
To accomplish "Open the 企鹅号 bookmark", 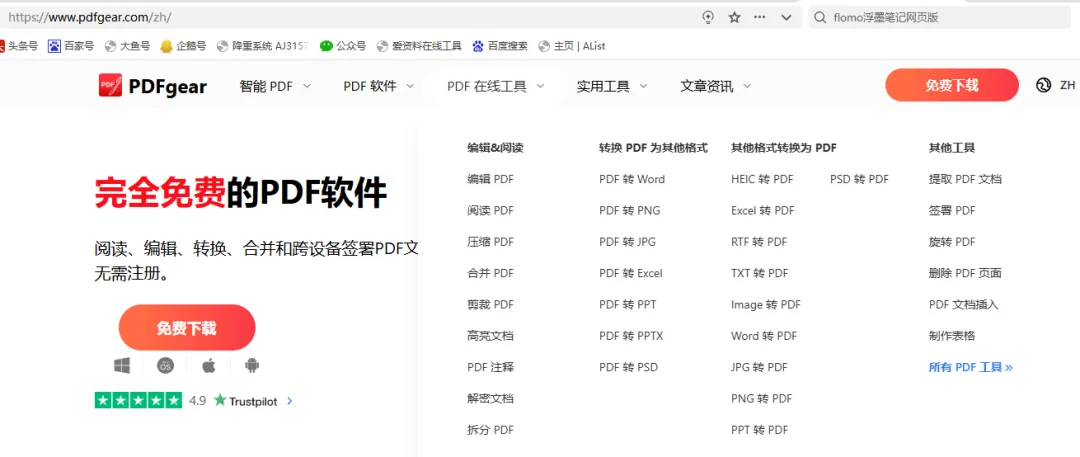I will coord(183,46).
